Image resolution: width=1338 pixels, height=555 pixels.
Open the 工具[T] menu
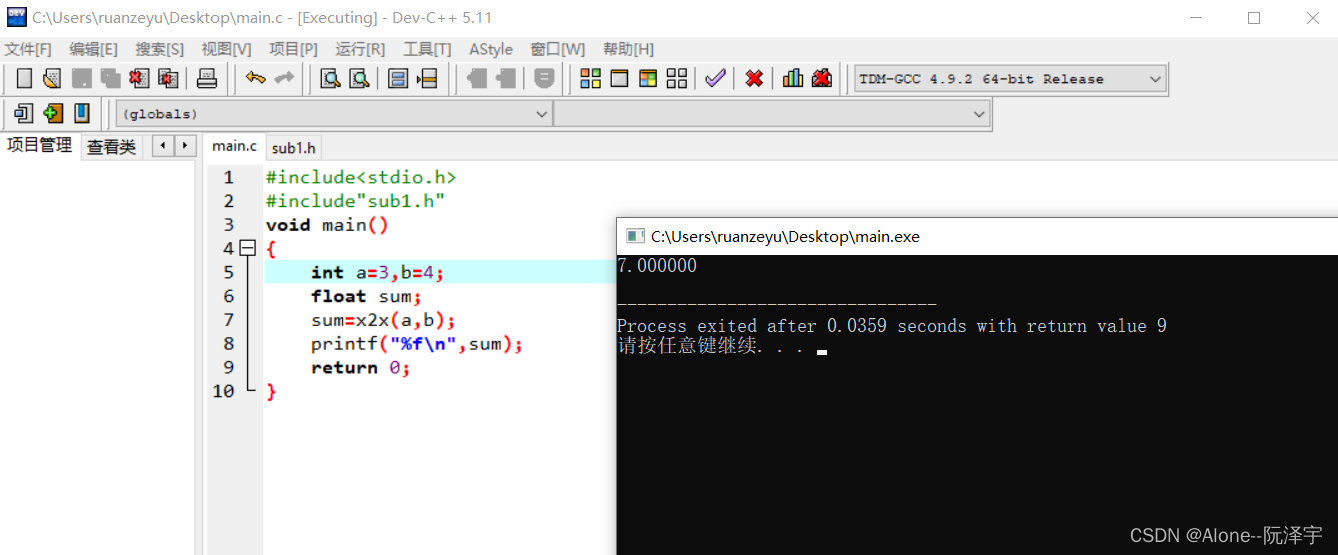coord(427,49)
